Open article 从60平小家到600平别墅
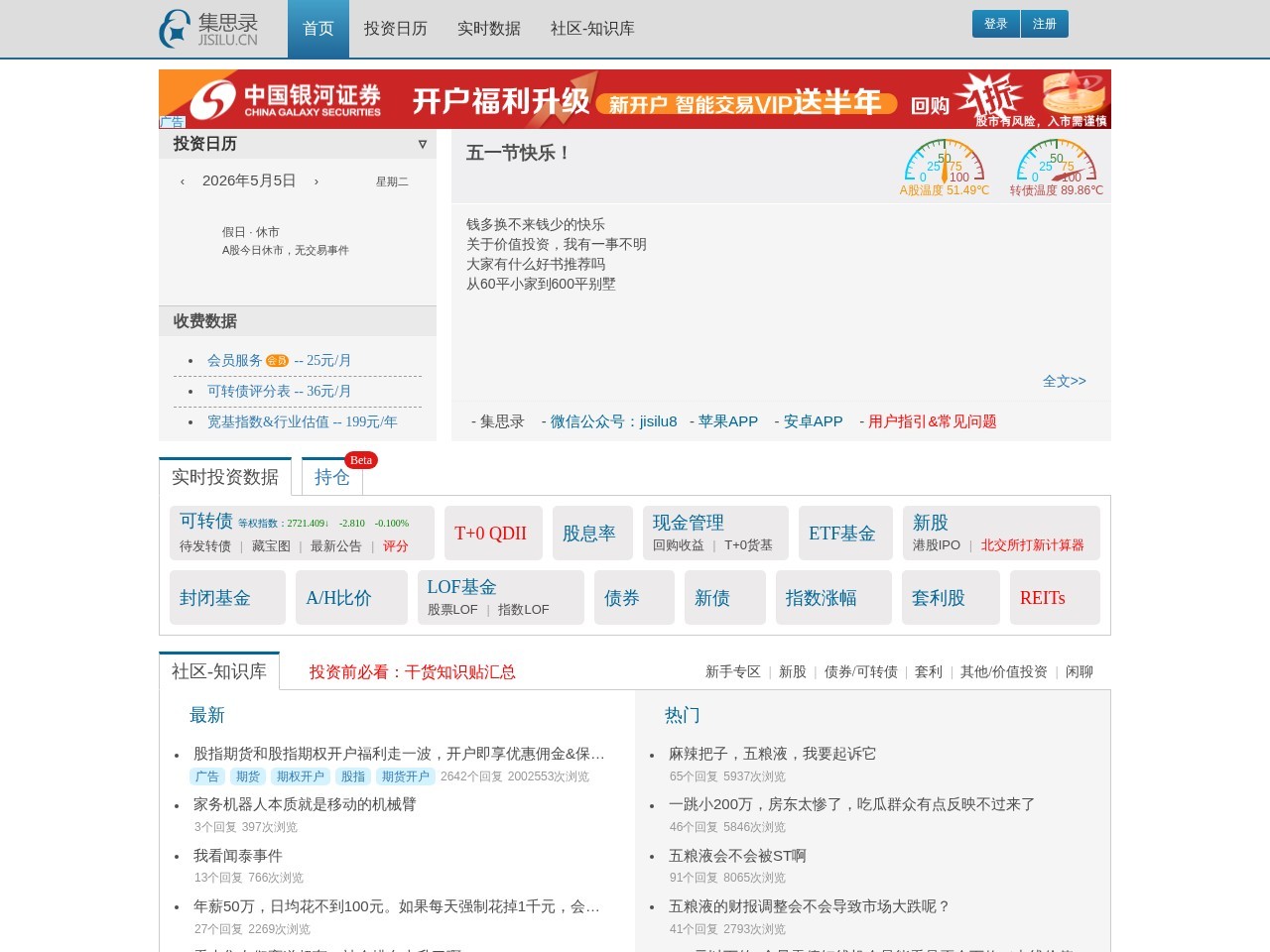The height and width of the screenshot is (952, 1270). 541,285
